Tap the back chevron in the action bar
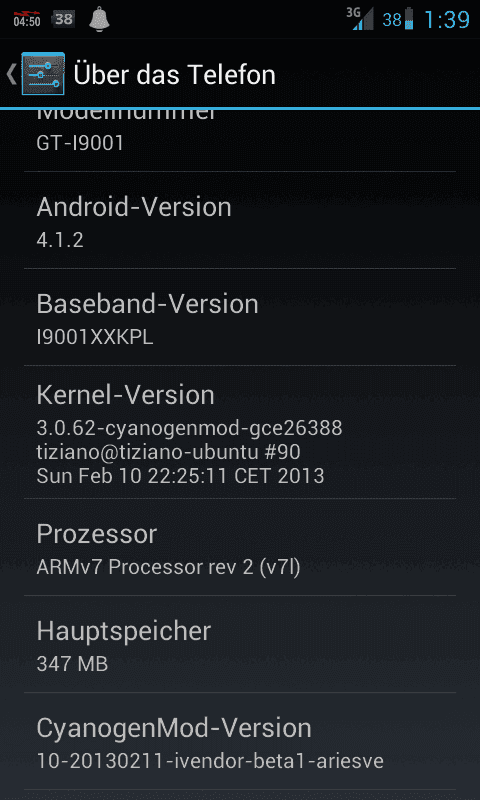480x800 pixels. coord(11,74)
